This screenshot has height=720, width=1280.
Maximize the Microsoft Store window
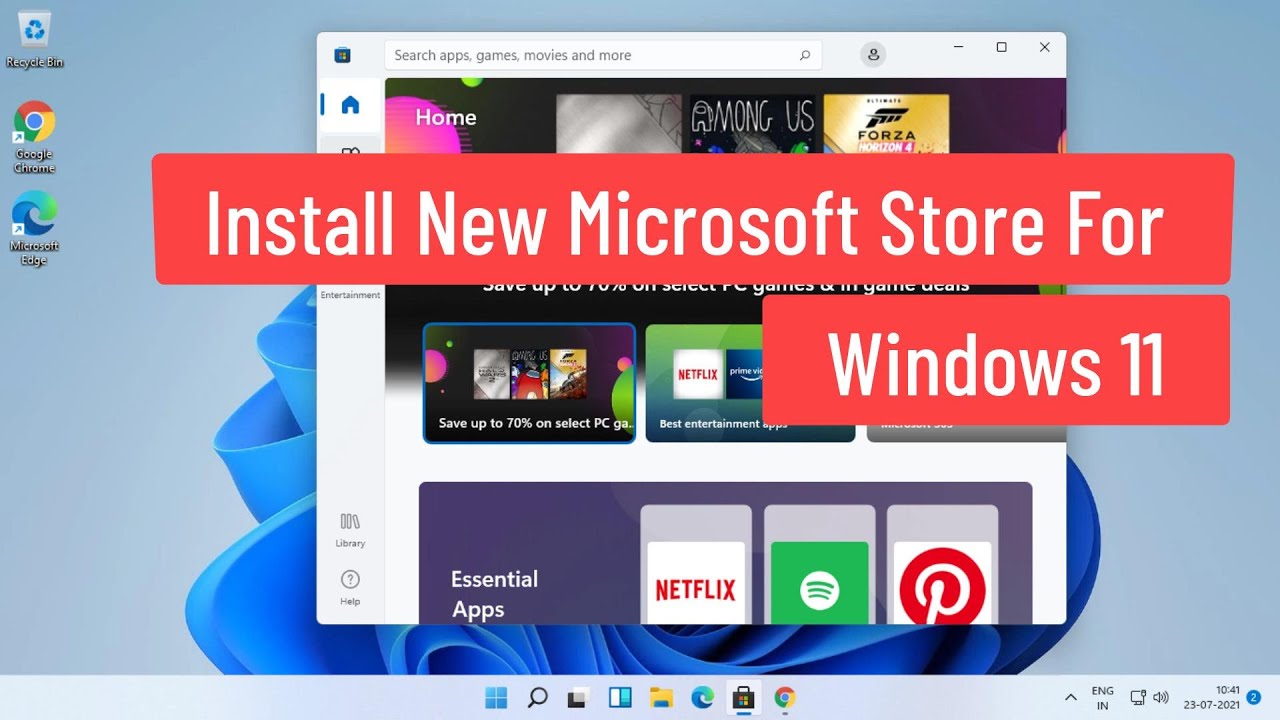[x=1001, y=47]
